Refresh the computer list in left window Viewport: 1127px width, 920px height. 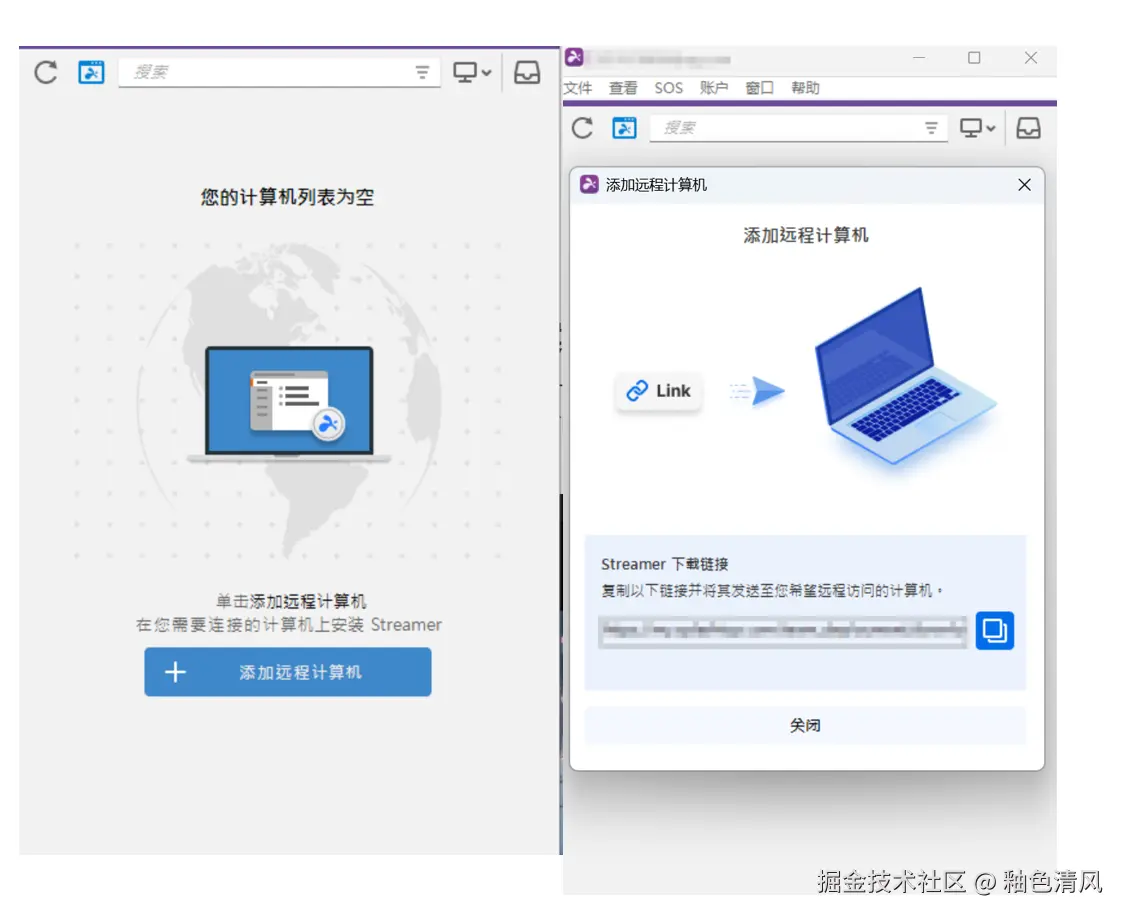46,72
